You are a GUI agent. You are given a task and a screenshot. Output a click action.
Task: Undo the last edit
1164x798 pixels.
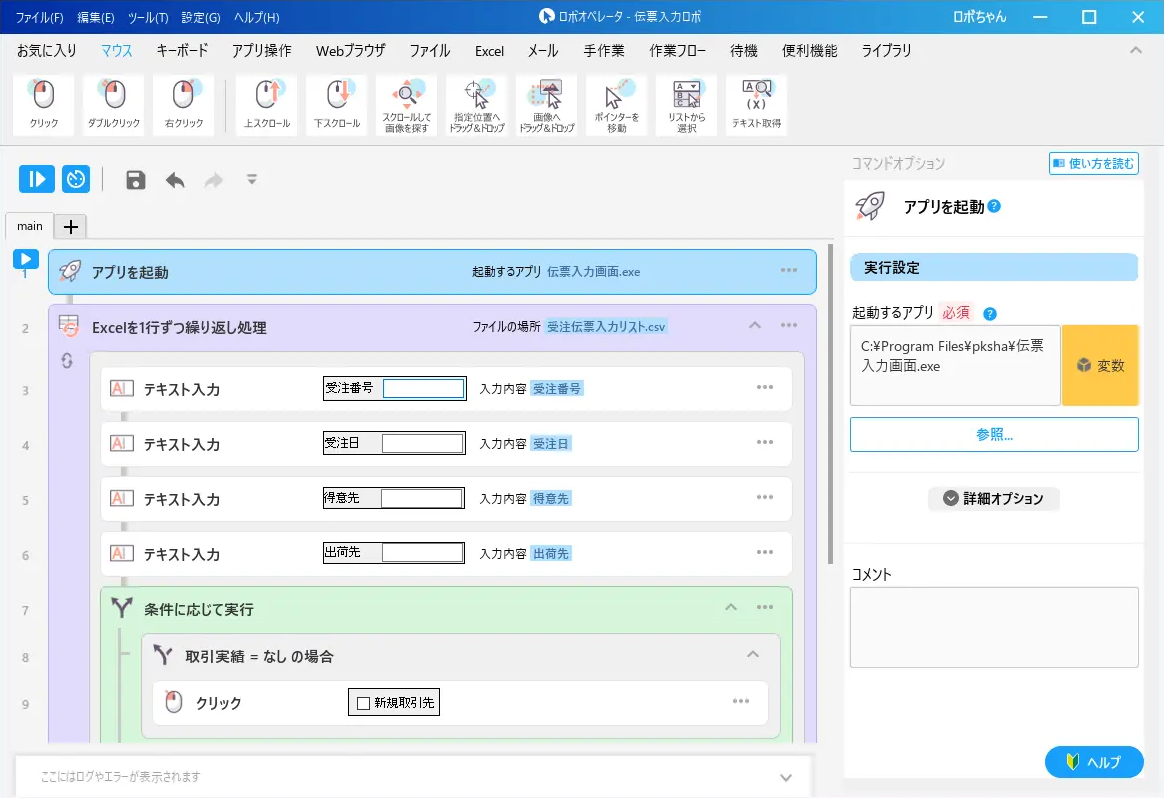tap(175, 180)
